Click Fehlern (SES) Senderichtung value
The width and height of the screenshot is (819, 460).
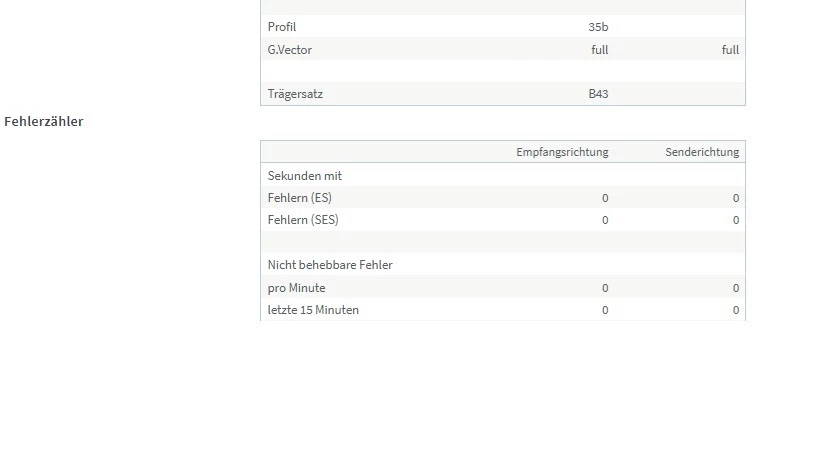pyautogui.click(x=736, y=220)
